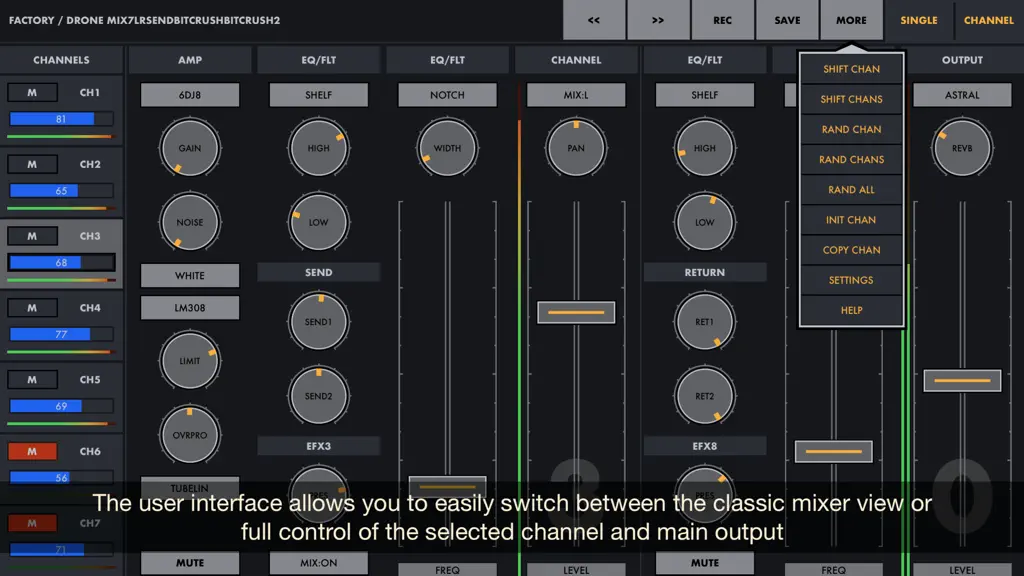
Task: Select SHIFT CHANS in the menu
Action: pyautogui.click(x=851, y=99)
